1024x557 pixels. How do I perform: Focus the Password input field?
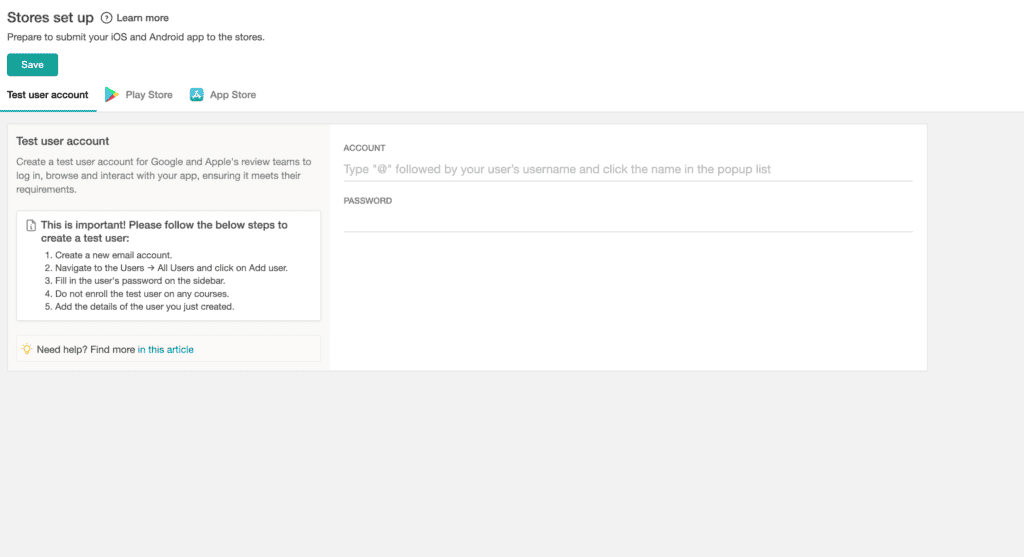(627, 221)
